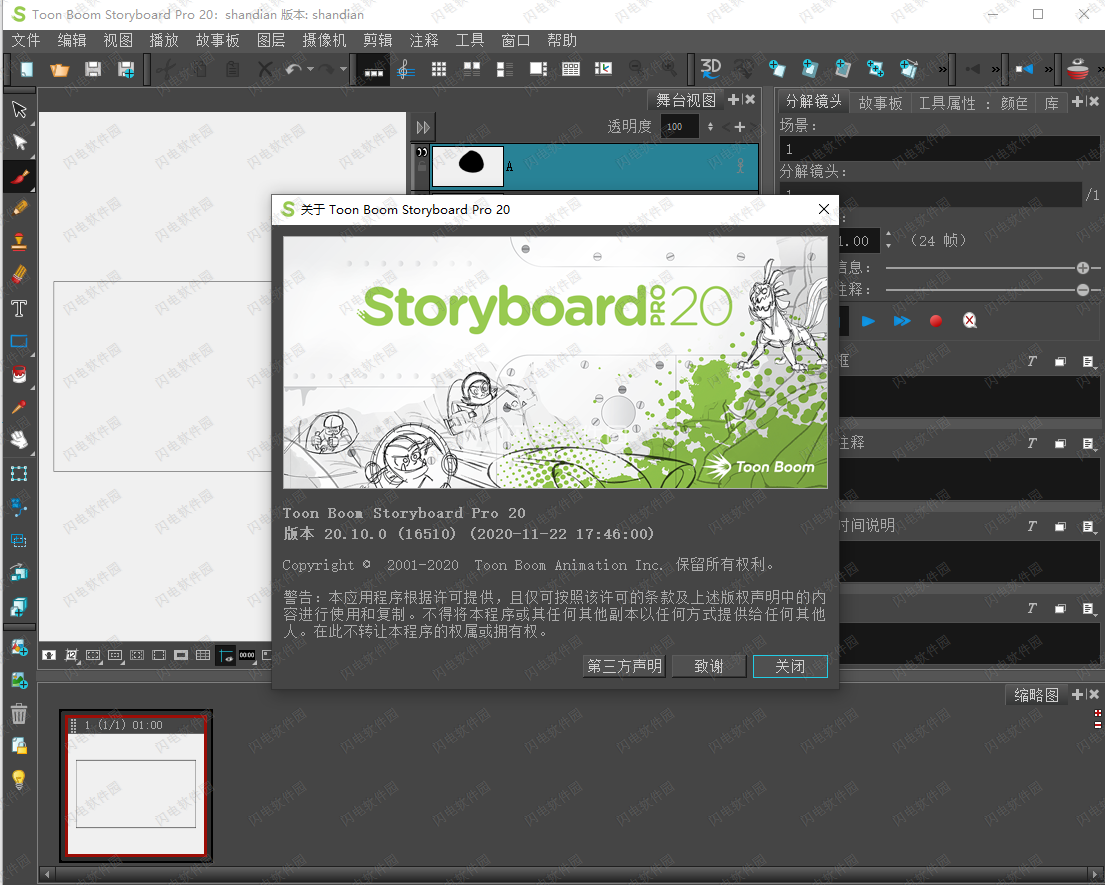Toggle the grid display icon below stage
1105x885 pixels.
pyautogui.click(x=203, y=655)
